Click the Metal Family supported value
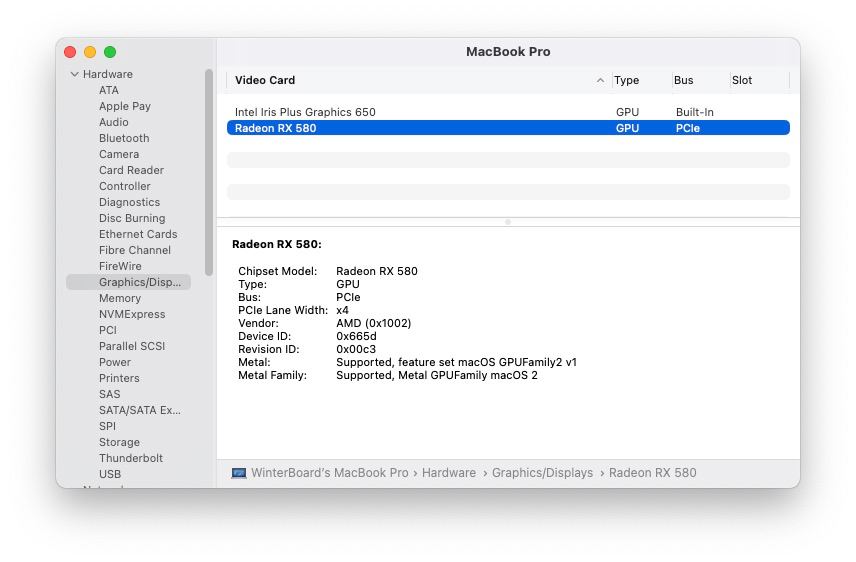Screen dimensions: 856x562 pos(437,376)
